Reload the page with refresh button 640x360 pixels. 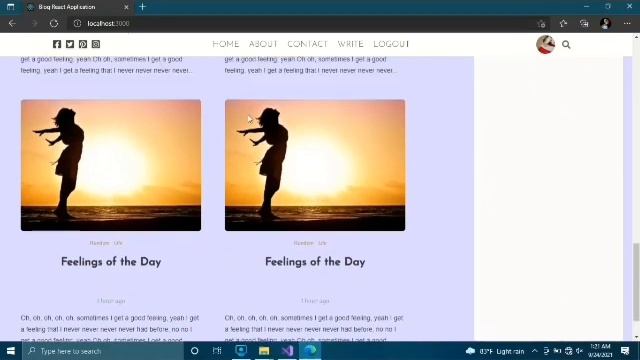(54, 24)
